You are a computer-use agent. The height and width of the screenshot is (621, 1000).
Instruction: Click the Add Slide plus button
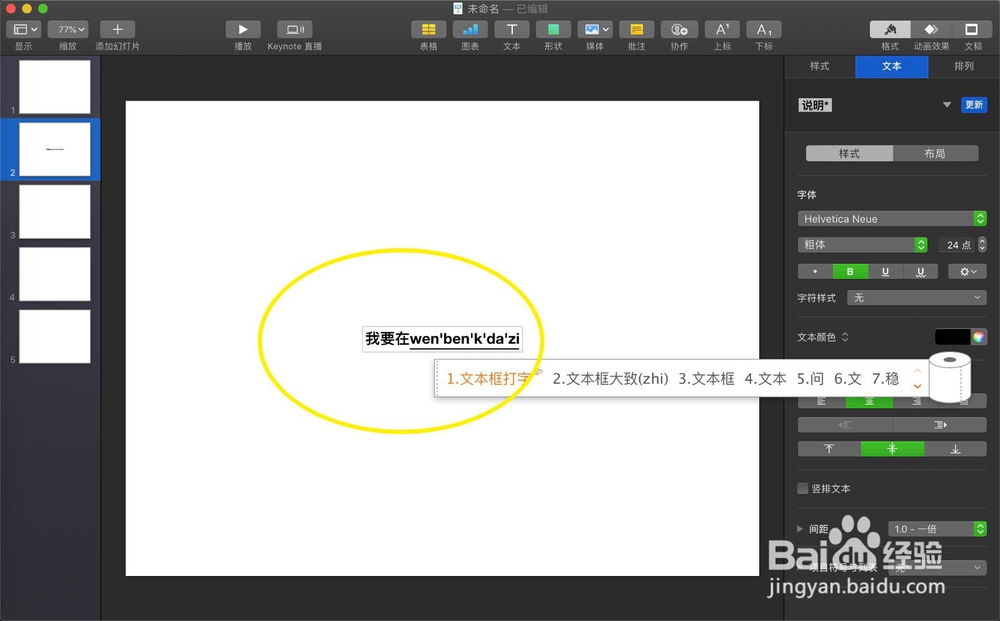[x=117, y=29]
